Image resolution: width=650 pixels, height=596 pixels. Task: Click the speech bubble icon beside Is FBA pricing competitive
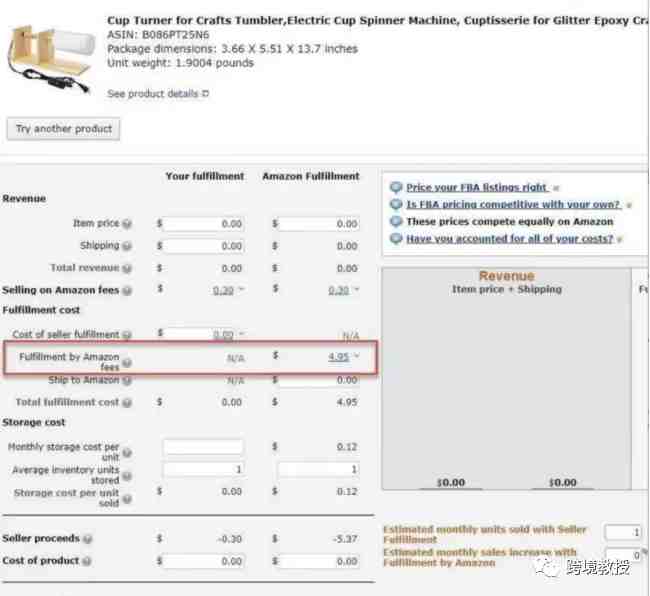pyautogui.click(x=396, y=205)
